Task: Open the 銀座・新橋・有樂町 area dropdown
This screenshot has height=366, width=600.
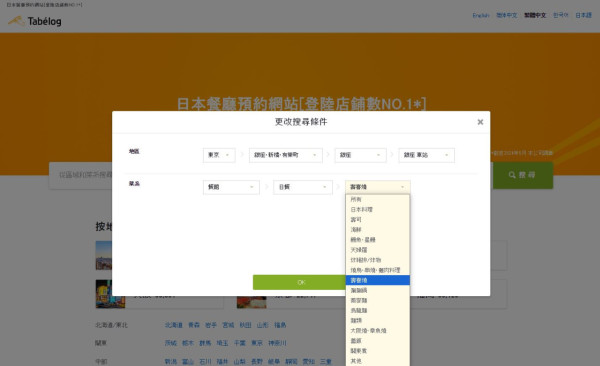Action: (285, 155)
